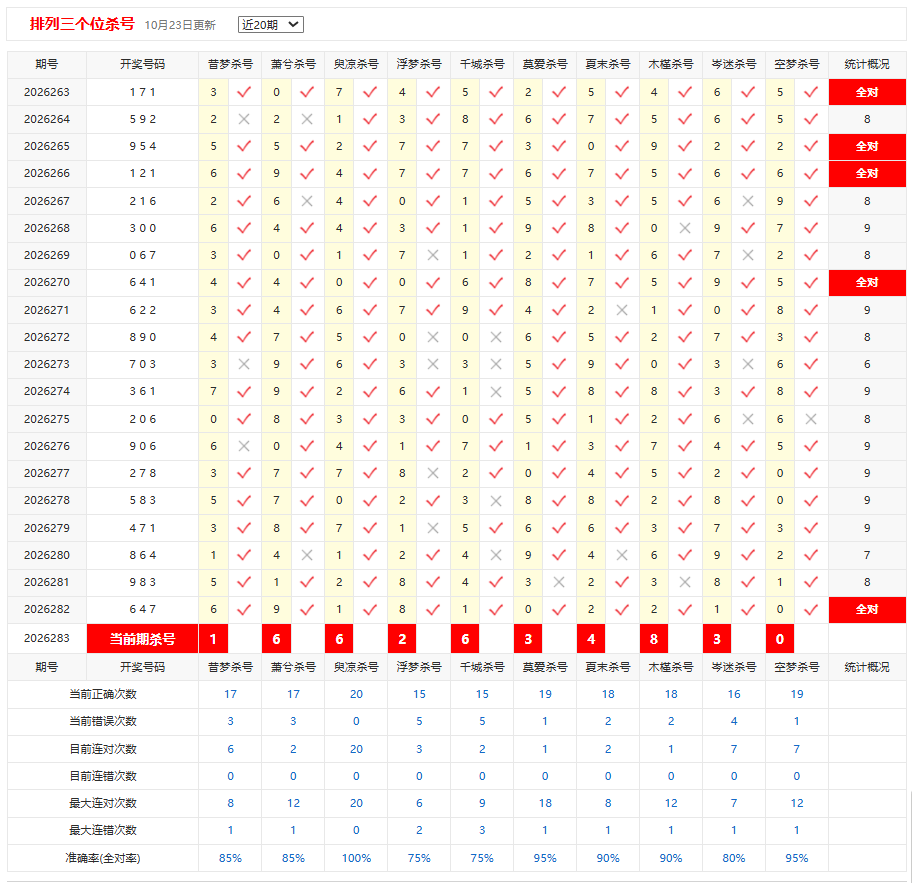The width and height of the screenshot is (912, 883).
Task: Click the 100% accuracy value
Action: tap(356, 858)
